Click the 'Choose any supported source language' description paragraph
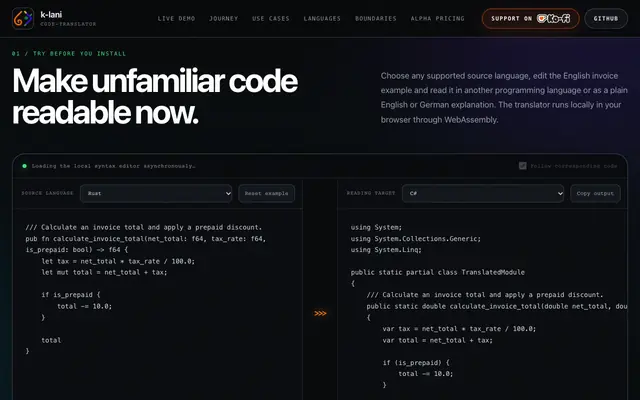Image resolution: width=640 pixels, height=400 pixels. coord(504,98)
